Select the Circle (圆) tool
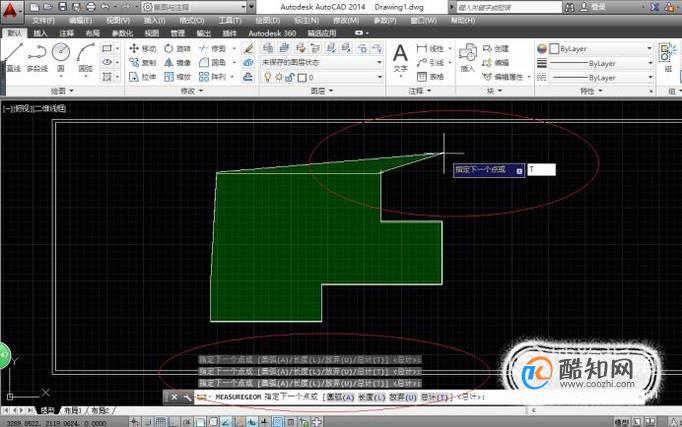 [61, 57]
